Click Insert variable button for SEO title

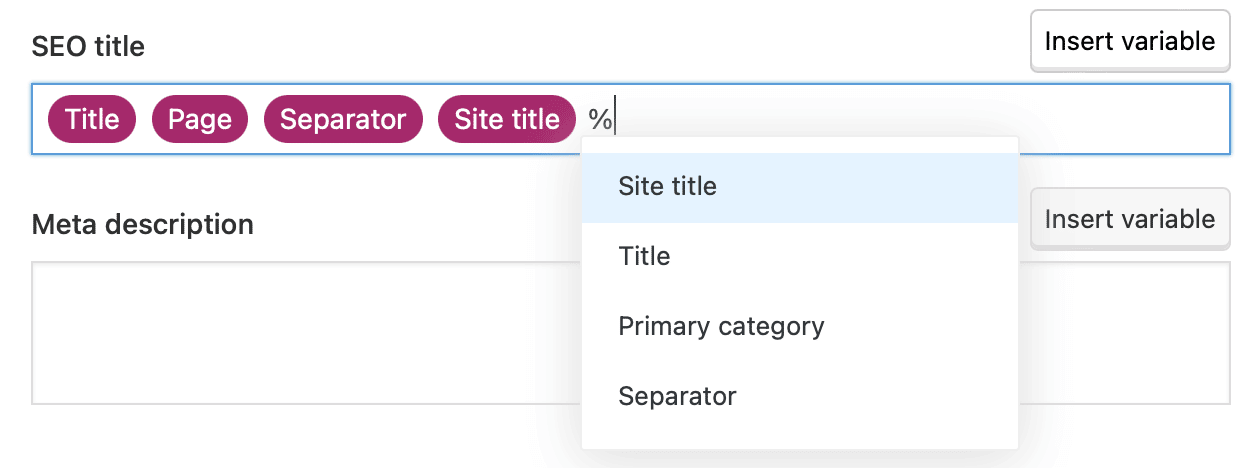1129,41
